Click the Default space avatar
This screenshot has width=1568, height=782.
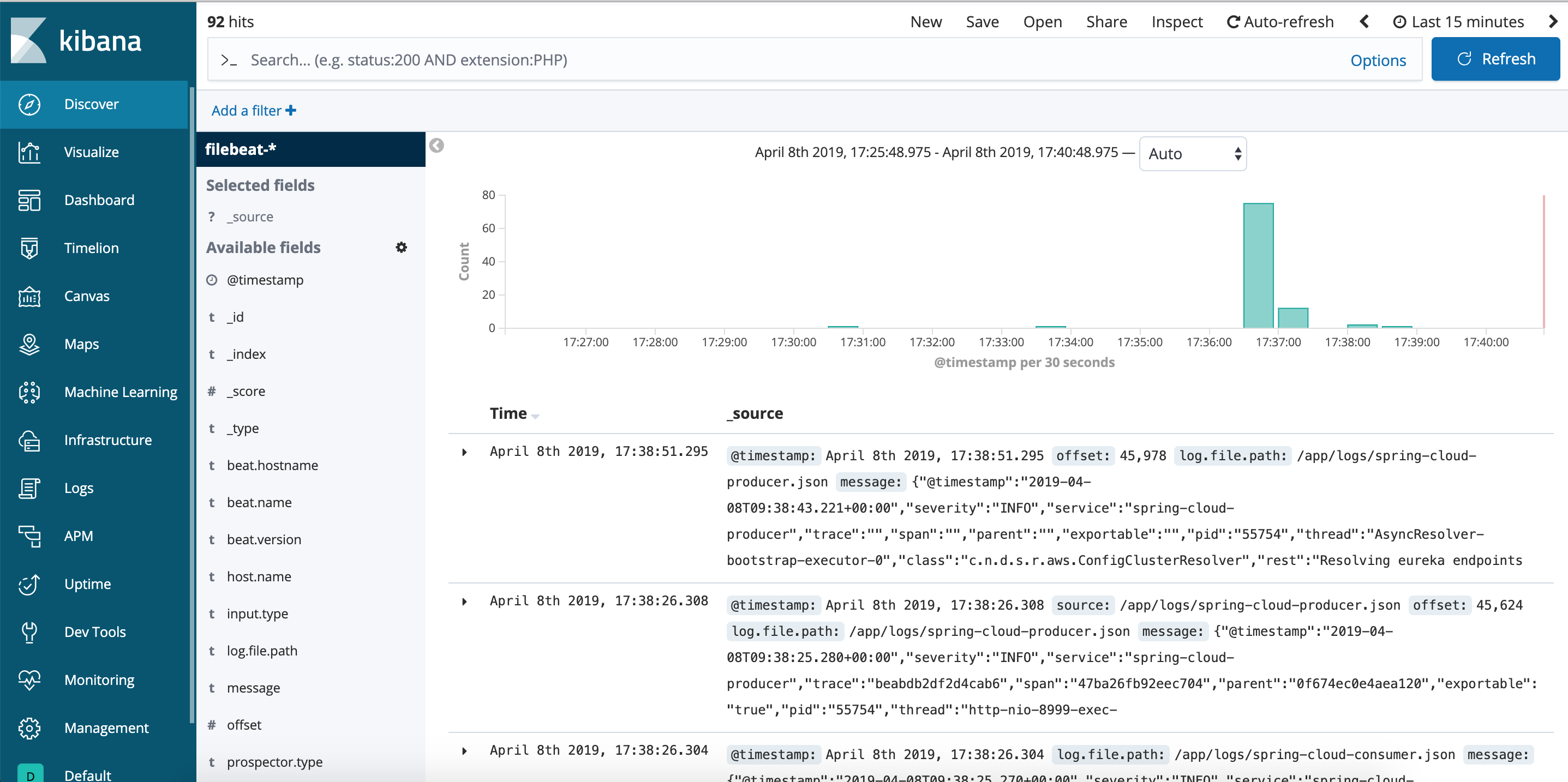pos(31,774)
